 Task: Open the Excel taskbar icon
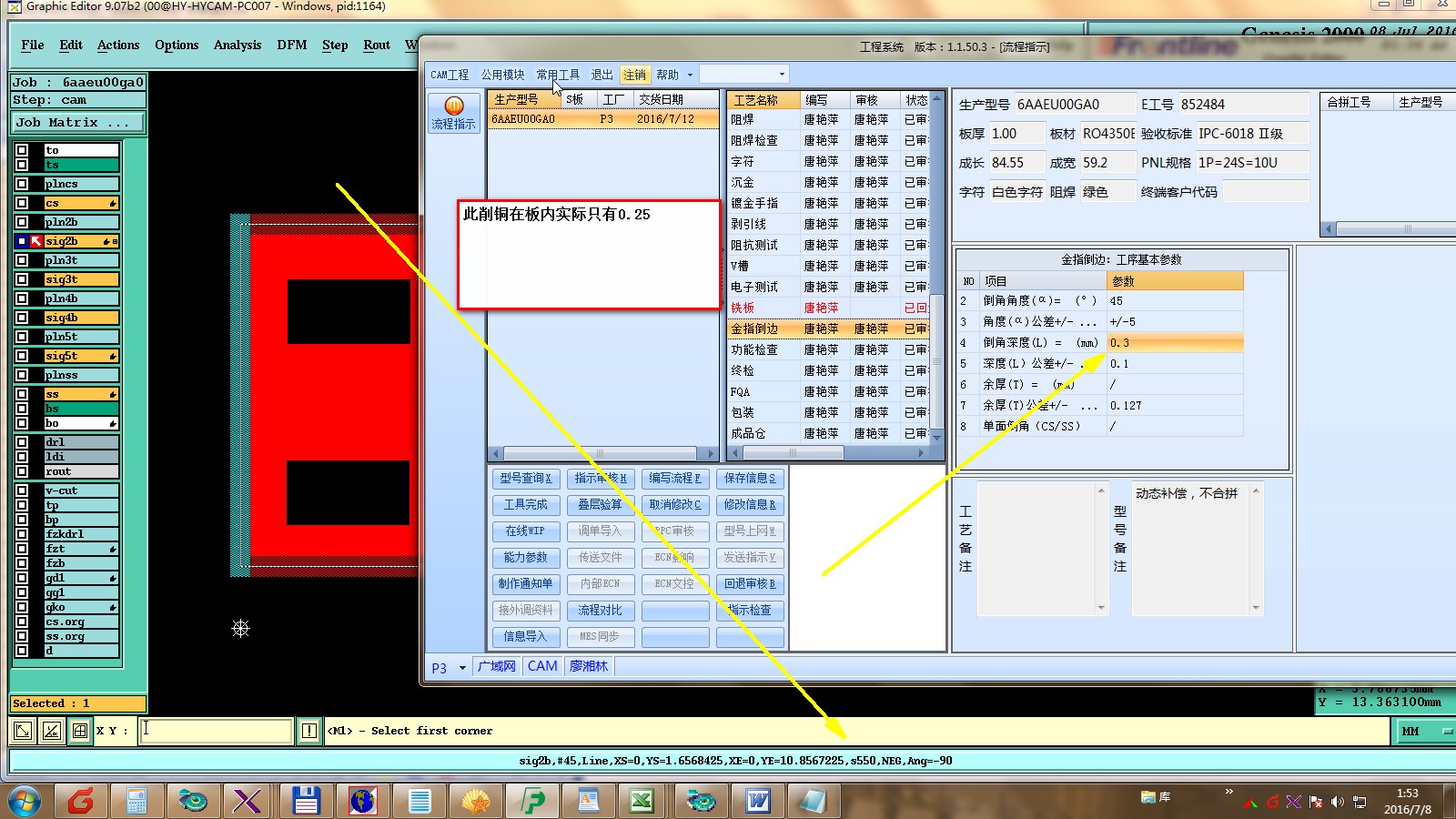coord(642,801)
